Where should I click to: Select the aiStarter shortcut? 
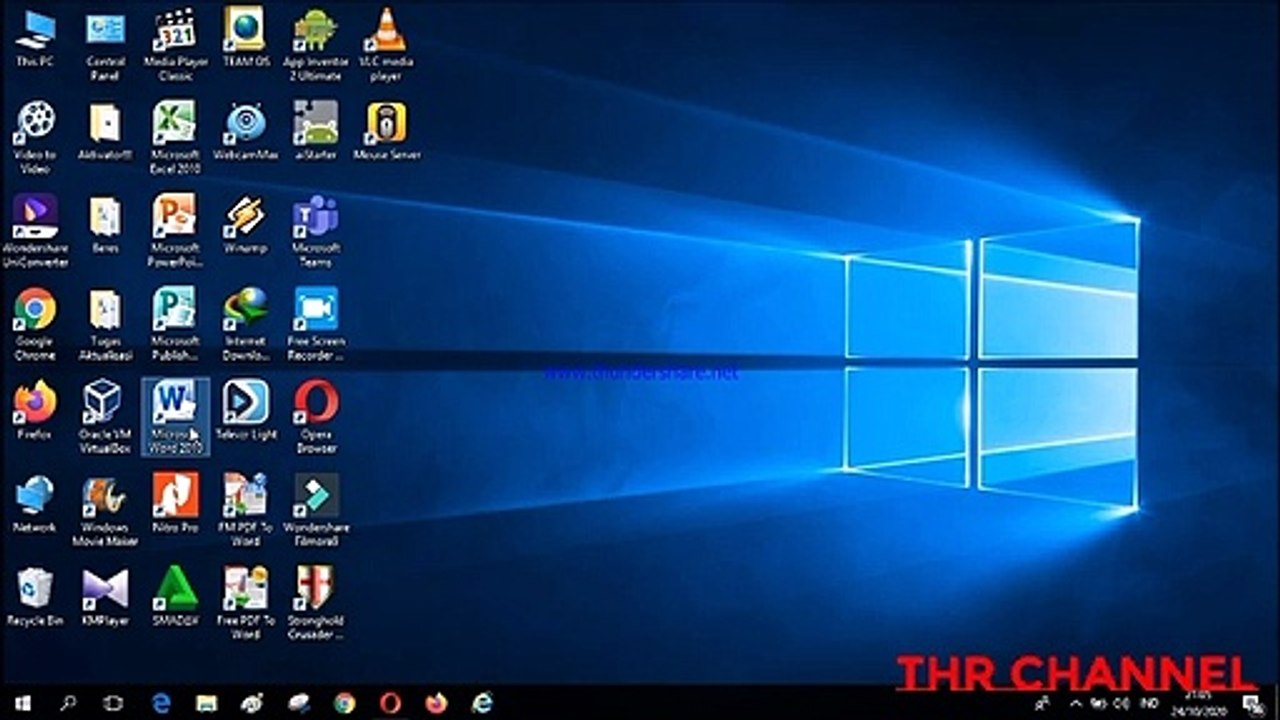pos(316,131)
